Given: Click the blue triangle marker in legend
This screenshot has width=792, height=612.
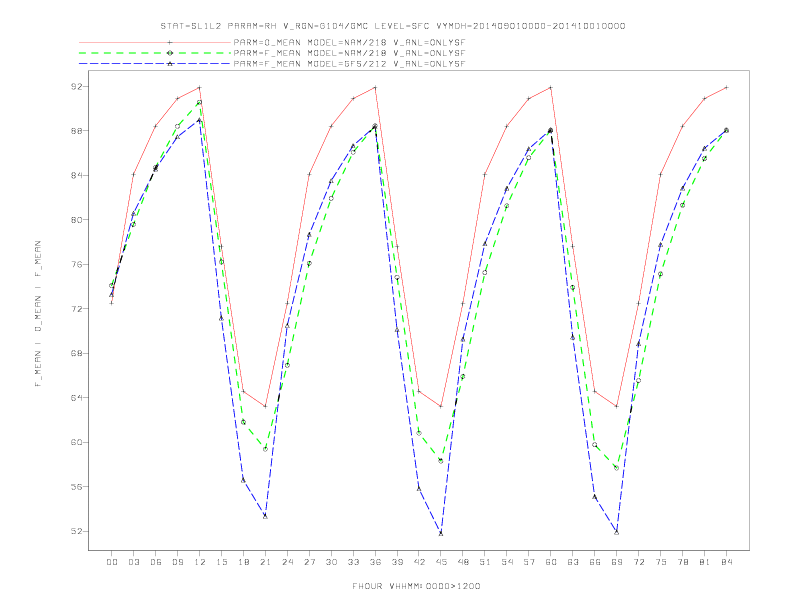Looking at the screenshot, I should click(170, 64).
